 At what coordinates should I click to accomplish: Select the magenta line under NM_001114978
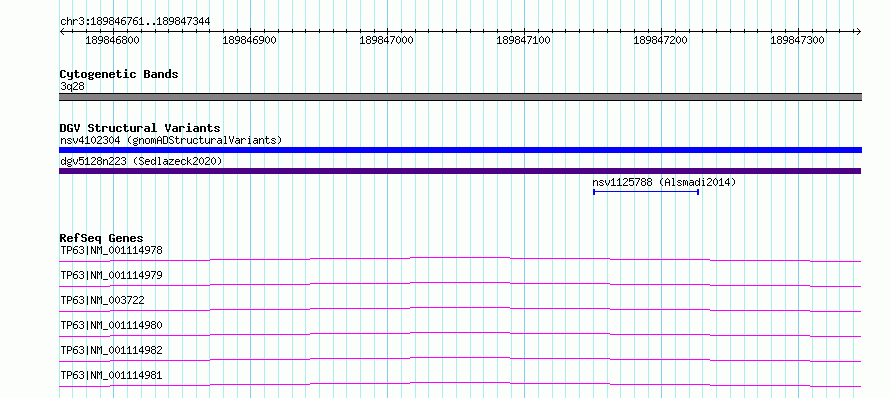click(460, 259)
